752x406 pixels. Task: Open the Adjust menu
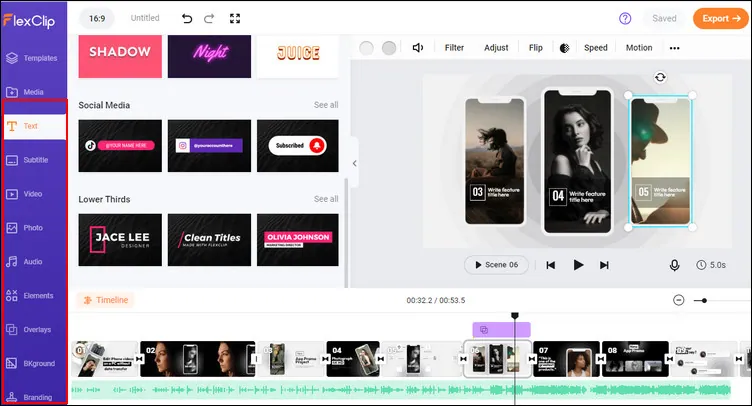496,48
